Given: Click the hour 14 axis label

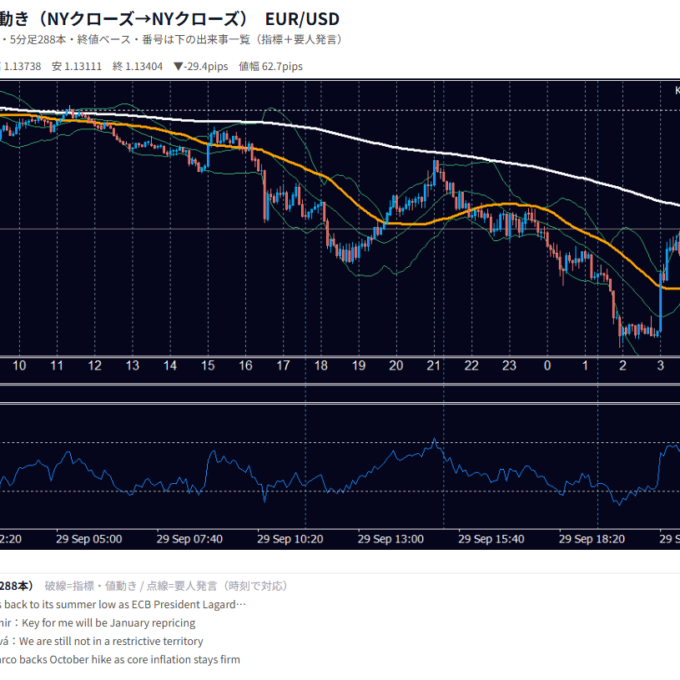Looking at the screenshot, I should 170,366.
